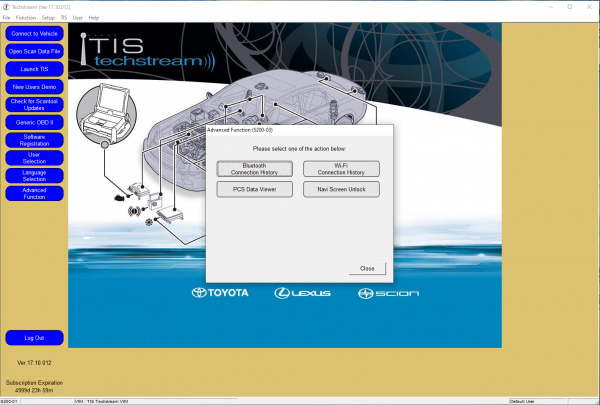This screenshot has height=405, width=600.
Task: Open the File menu
Action: [7, 18]
